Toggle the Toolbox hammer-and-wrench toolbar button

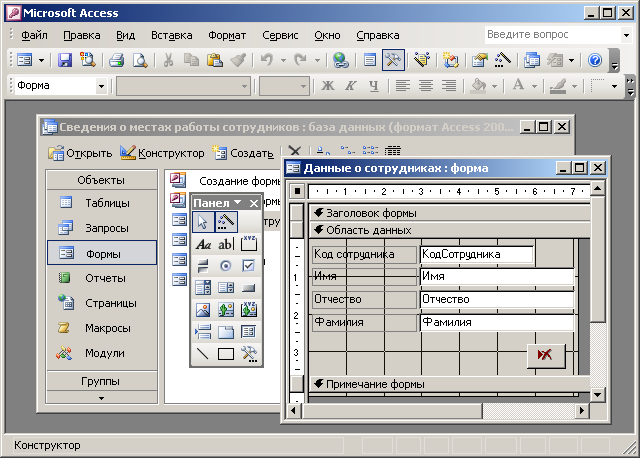click(x=393, y=60)
